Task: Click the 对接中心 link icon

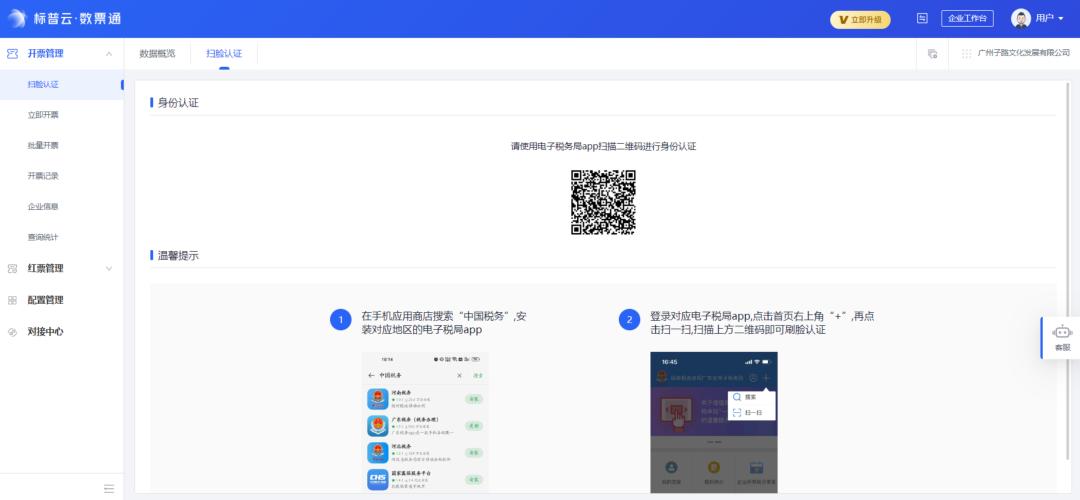Action: tap(12, 332)
